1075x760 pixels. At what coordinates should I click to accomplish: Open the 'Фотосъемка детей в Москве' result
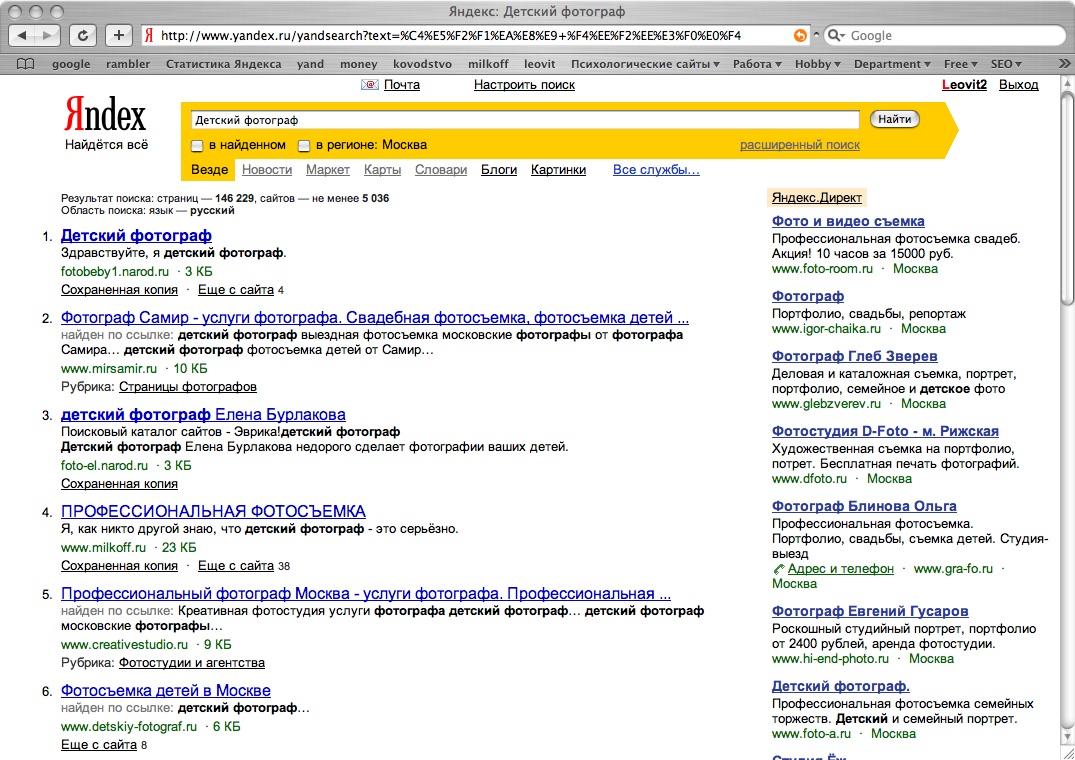coord(165,690)
